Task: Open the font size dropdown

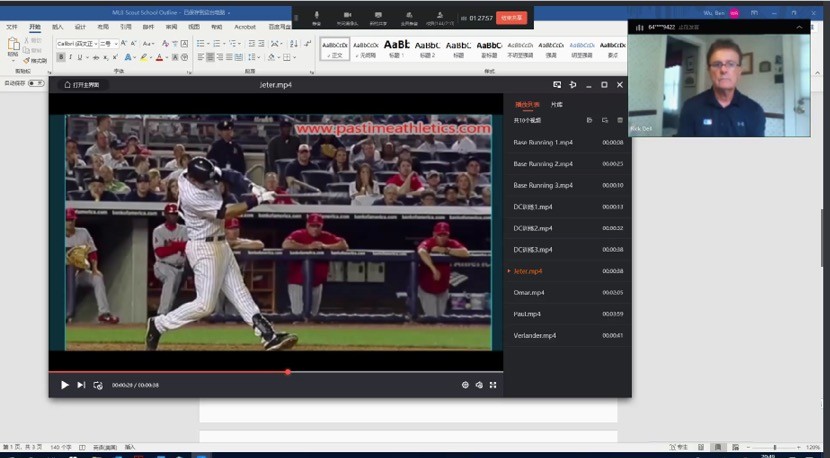Action: tap(116, 43)
